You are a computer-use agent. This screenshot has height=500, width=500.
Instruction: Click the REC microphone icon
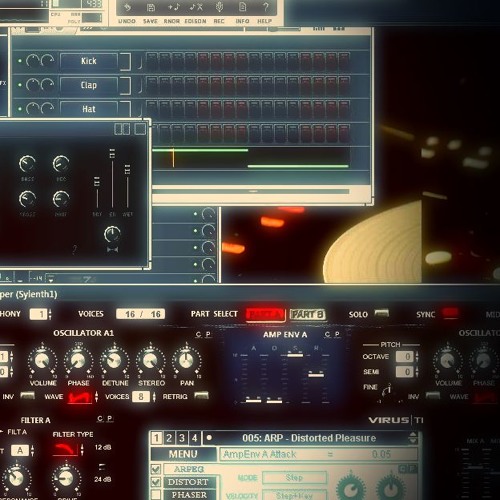pos(219,7)
